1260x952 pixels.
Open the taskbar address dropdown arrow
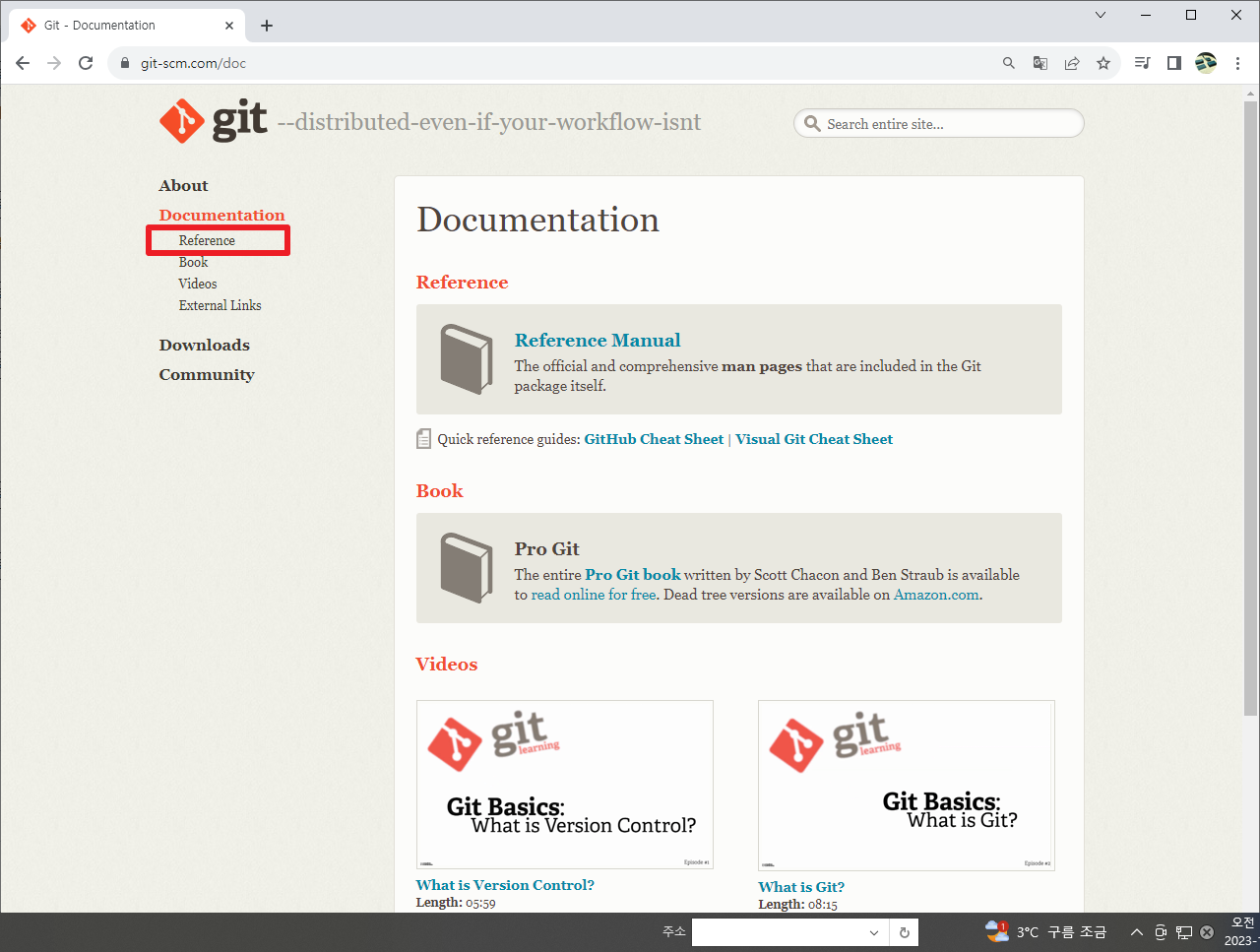[x=874, y=932]
